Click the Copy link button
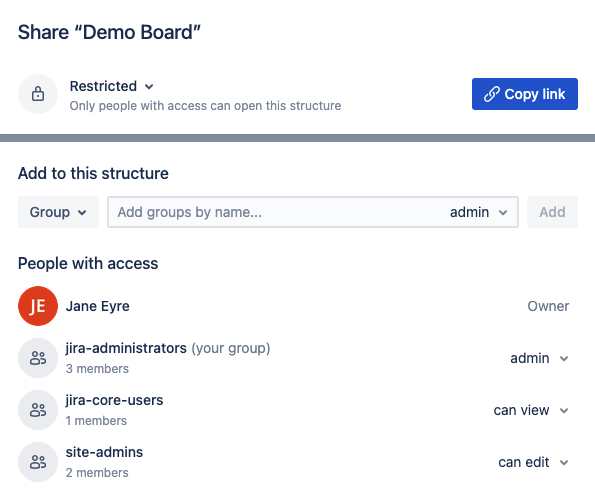The height and width of the screenshot is (499, 595). coord(525,94)
